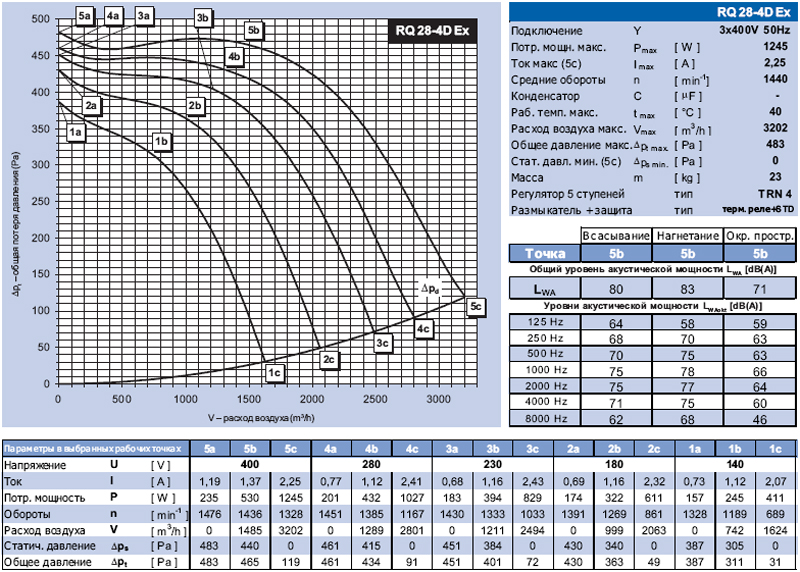Image resolution: width=800 pixels, height=572 pixels.
Task: Select the LWA row label in acoustic table
Action: coord(545,288)
